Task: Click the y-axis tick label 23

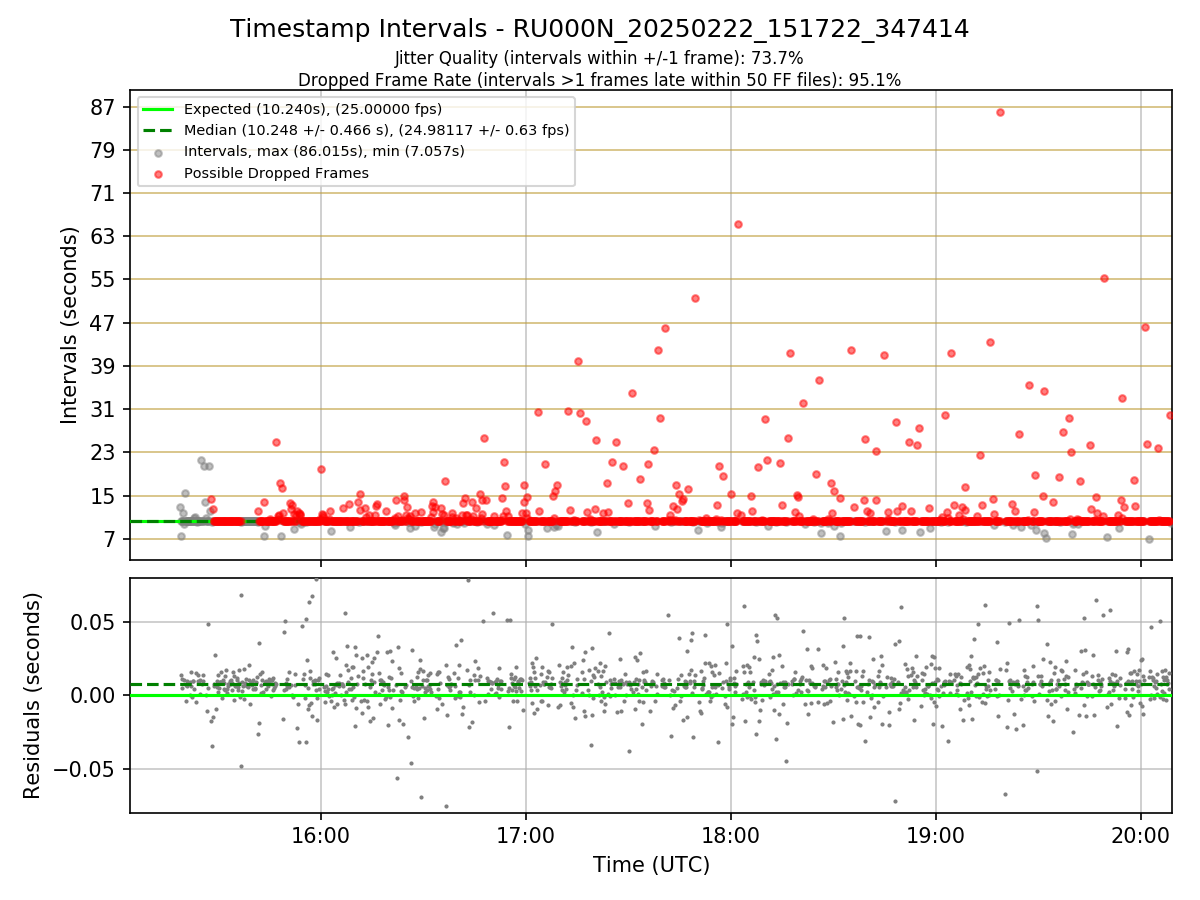Action: (103, 452)
